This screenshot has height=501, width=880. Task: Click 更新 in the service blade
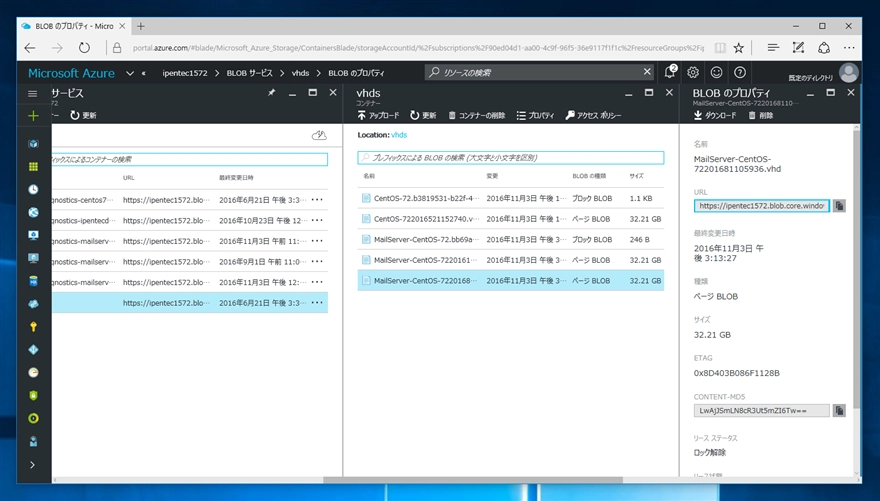click(x=83, y=115)
